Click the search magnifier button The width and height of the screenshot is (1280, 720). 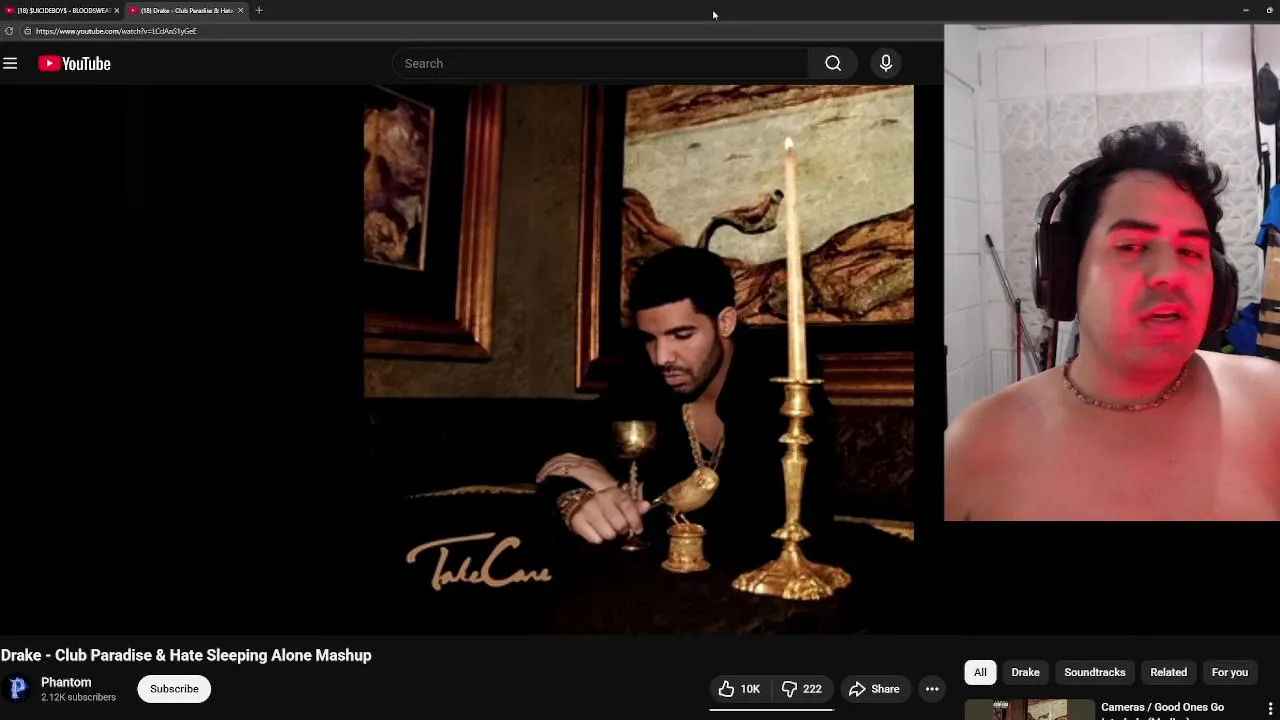(833, 64)
